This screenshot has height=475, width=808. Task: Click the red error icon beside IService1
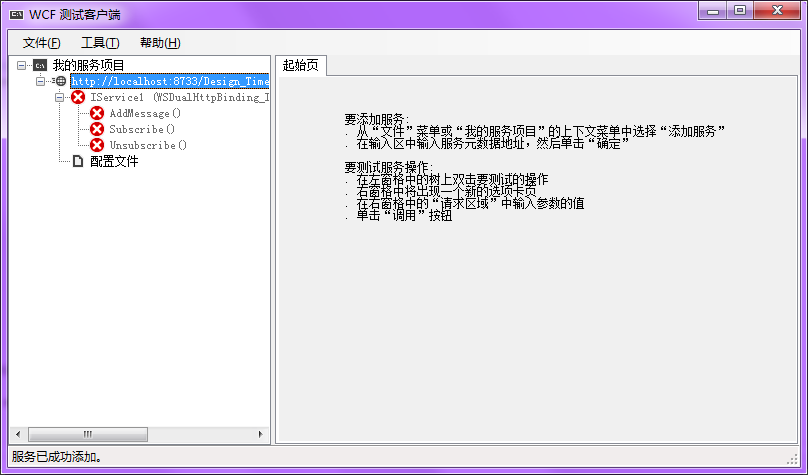(78, 97)
